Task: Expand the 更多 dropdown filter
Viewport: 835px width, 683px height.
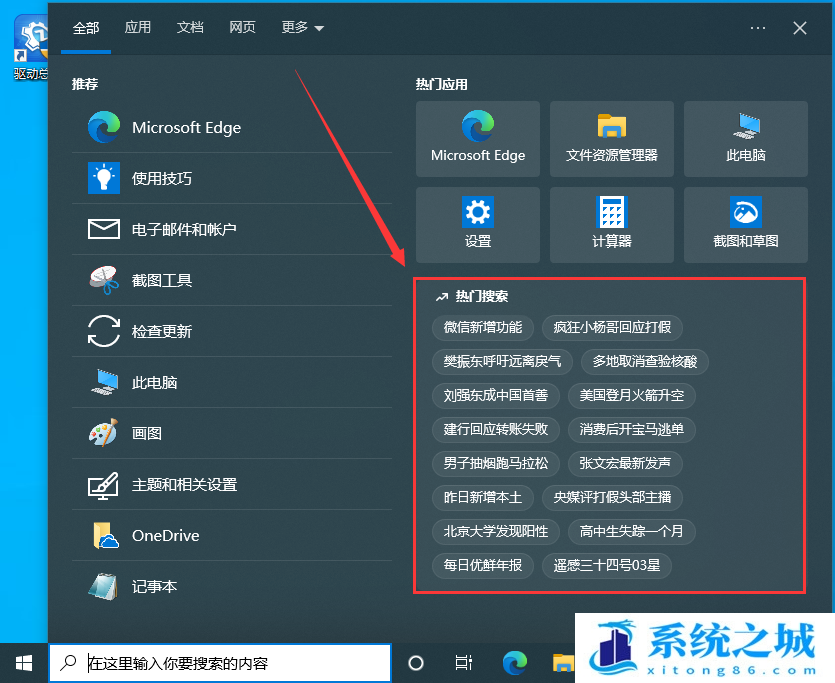Action: tap(303, 28)
